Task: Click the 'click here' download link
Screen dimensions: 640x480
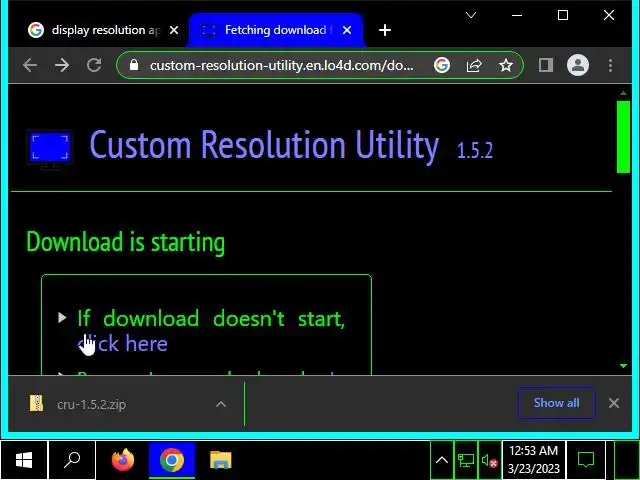Action: click(122, 343)
